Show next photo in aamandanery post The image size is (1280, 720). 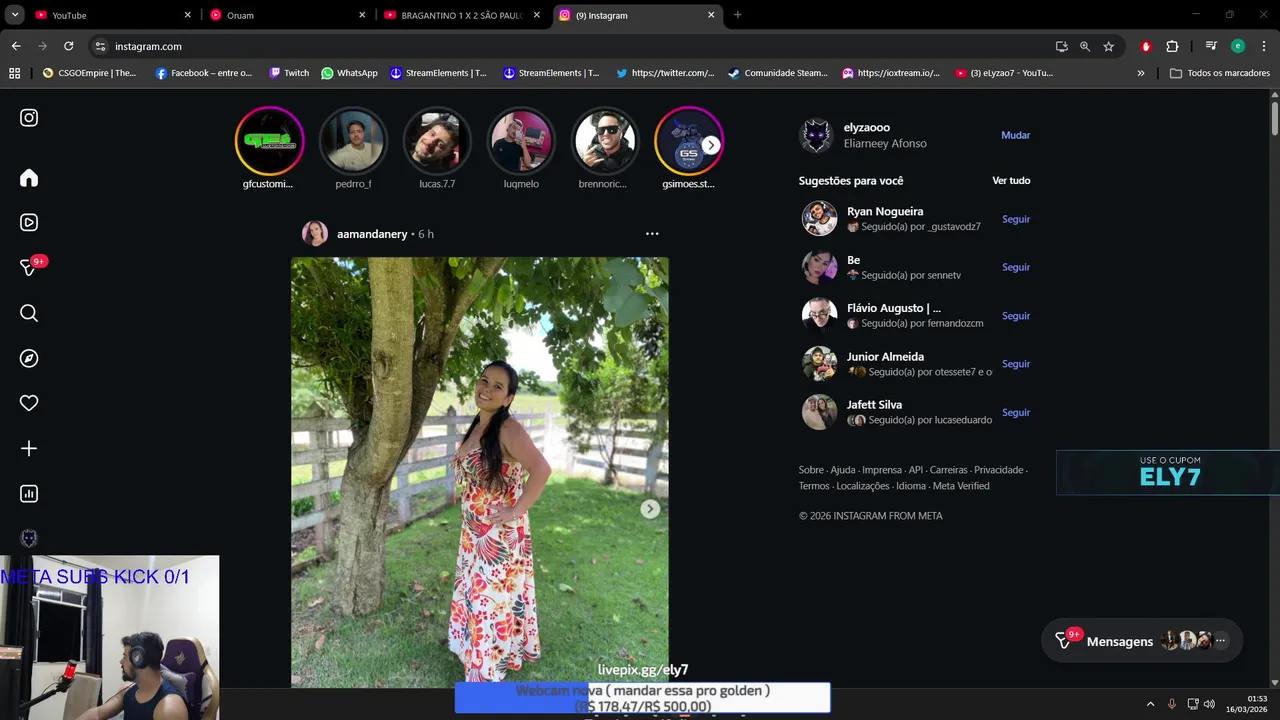(650, 509)
